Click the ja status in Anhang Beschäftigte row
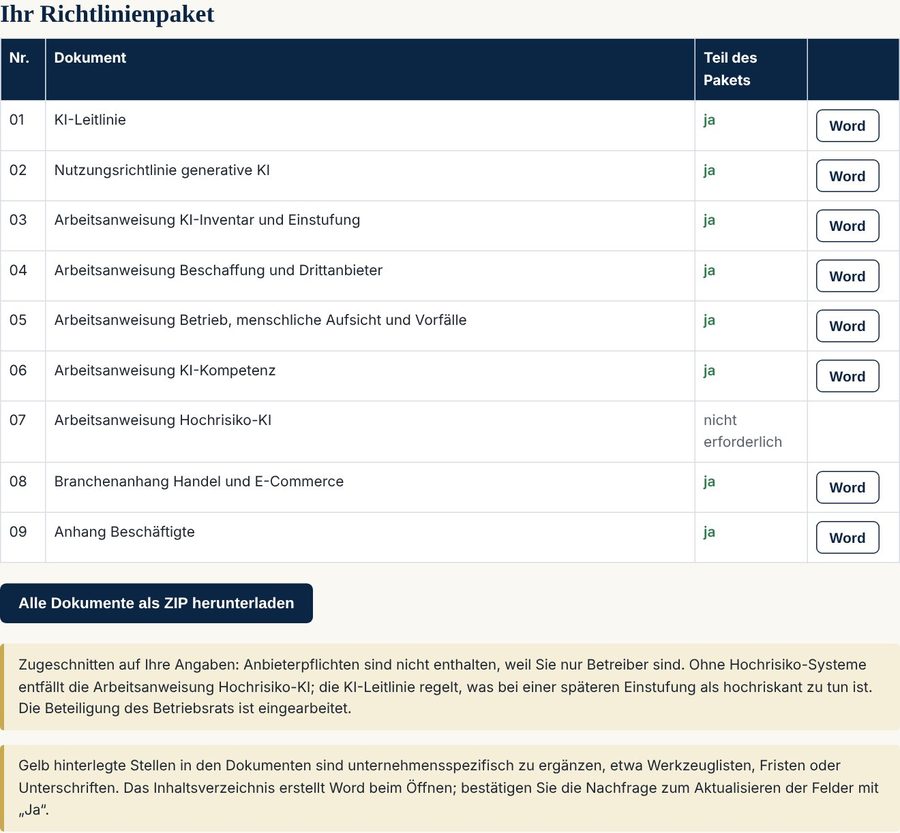The height and width of the screenshot is (833, 900). pos(709,532)
